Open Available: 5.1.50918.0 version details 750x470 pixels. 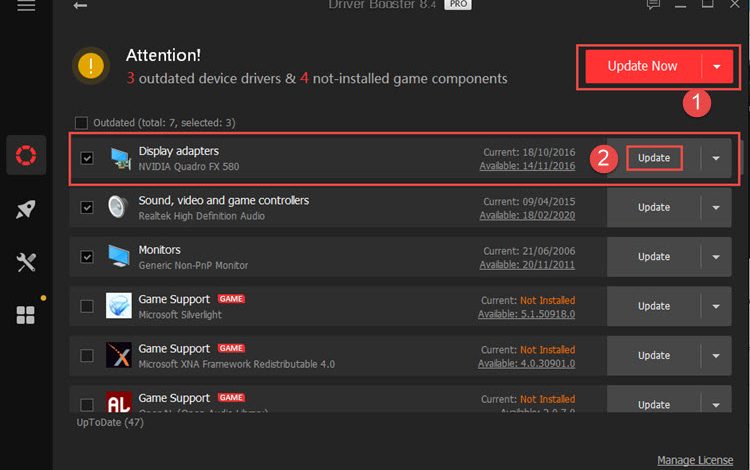point(527,314)
